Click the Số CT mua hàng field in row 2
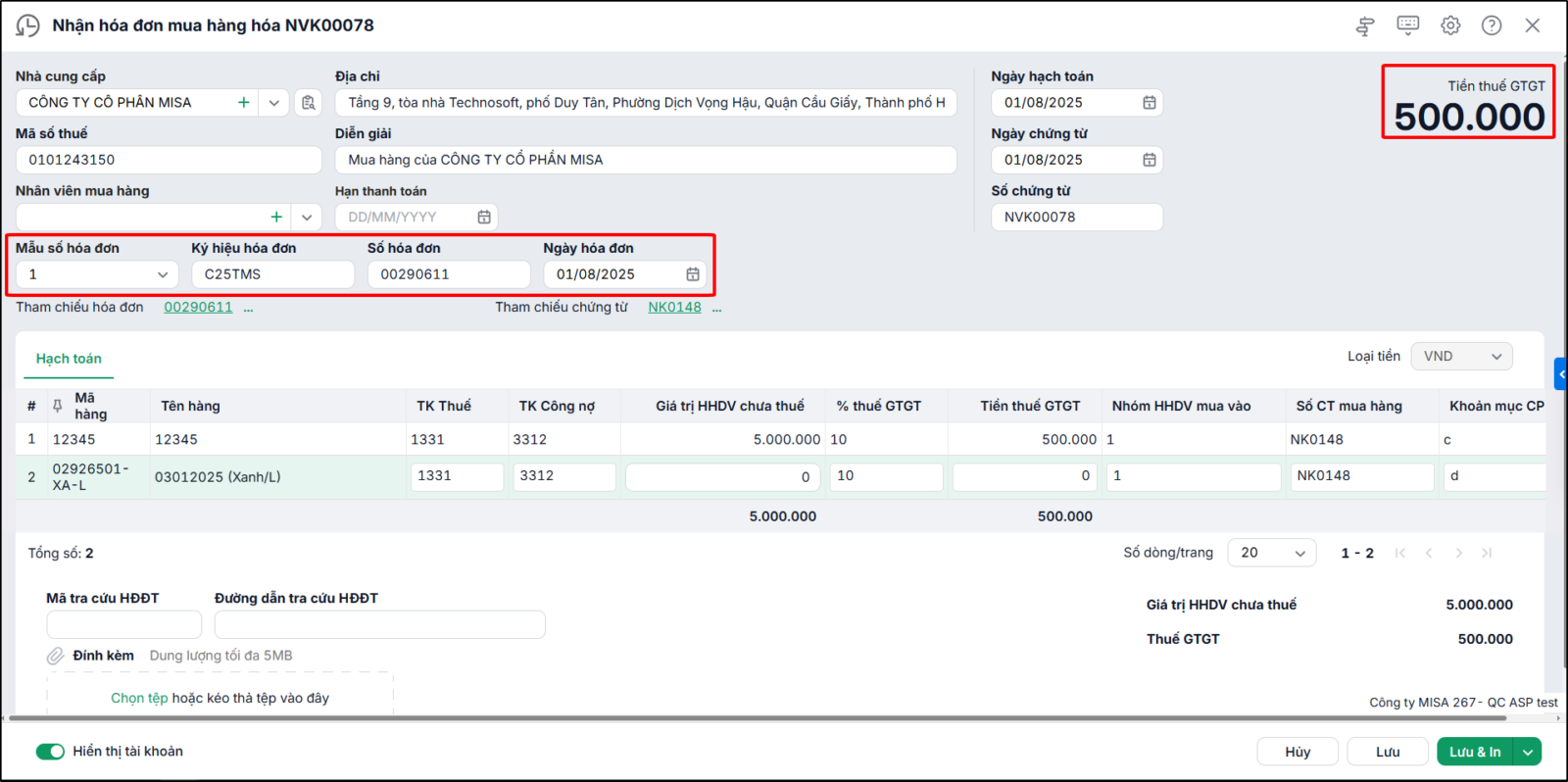This screenshot has height=782, width=1568. 1362,477
